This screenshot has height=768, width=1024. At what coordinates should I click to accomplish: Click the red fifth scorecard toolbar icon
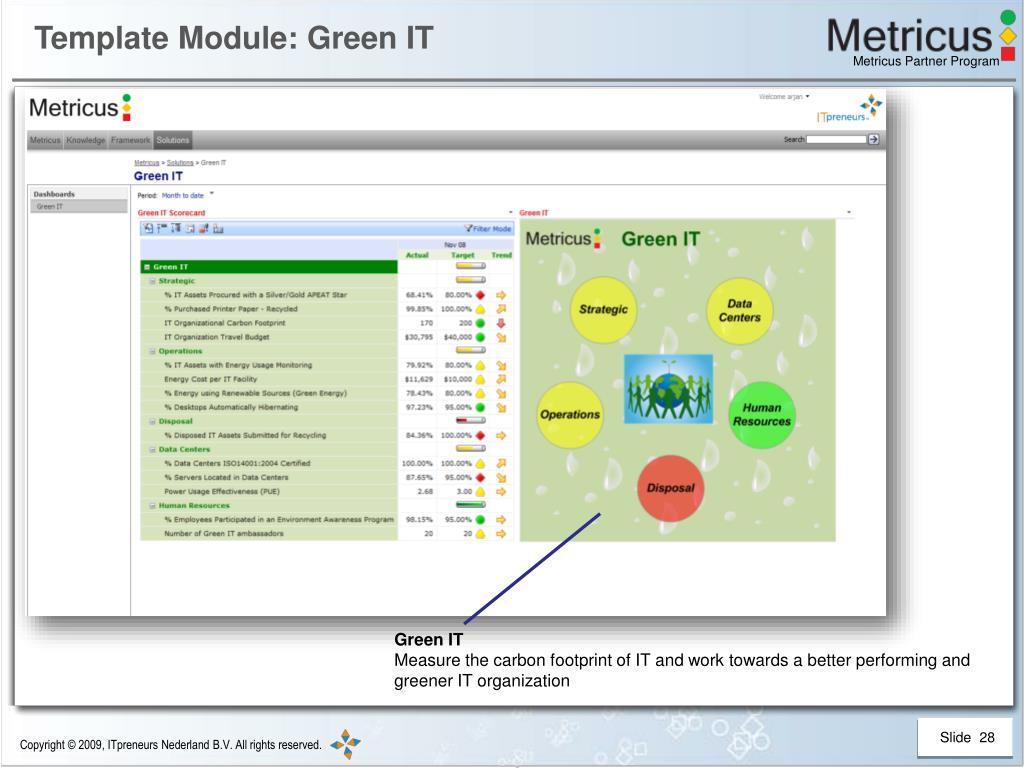coord(204,229)
